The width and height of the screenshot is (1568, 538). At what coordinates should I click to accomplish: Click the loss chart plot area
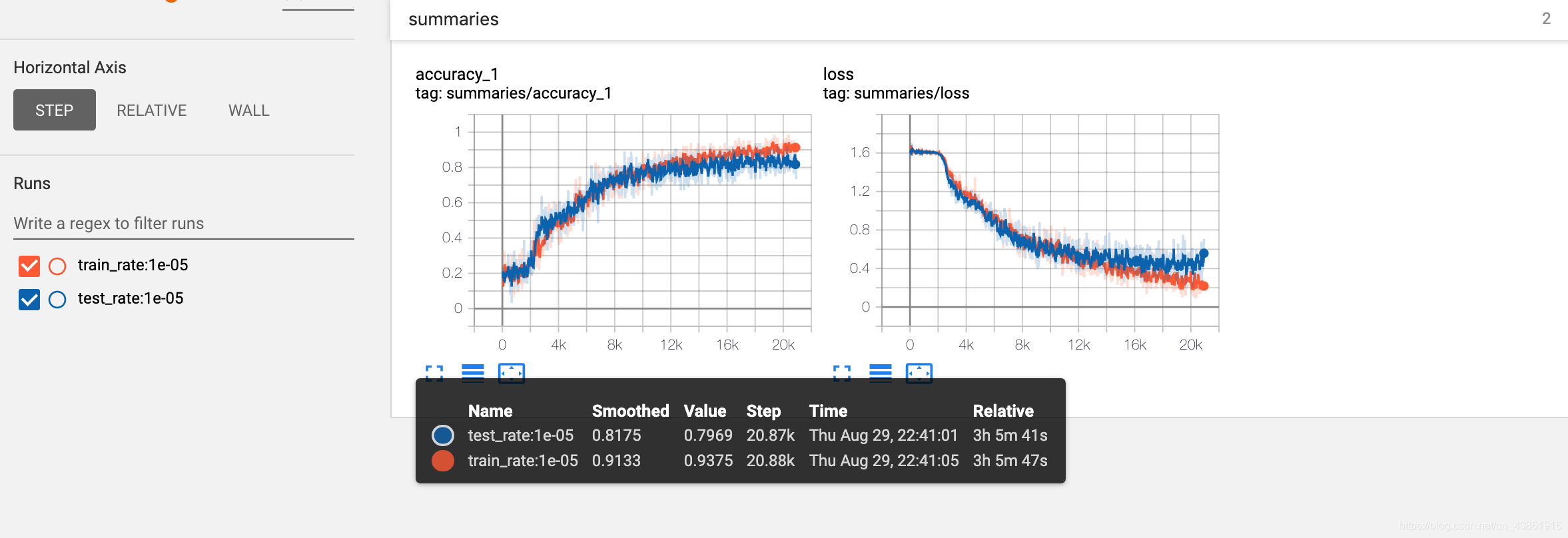point(1050,220)
